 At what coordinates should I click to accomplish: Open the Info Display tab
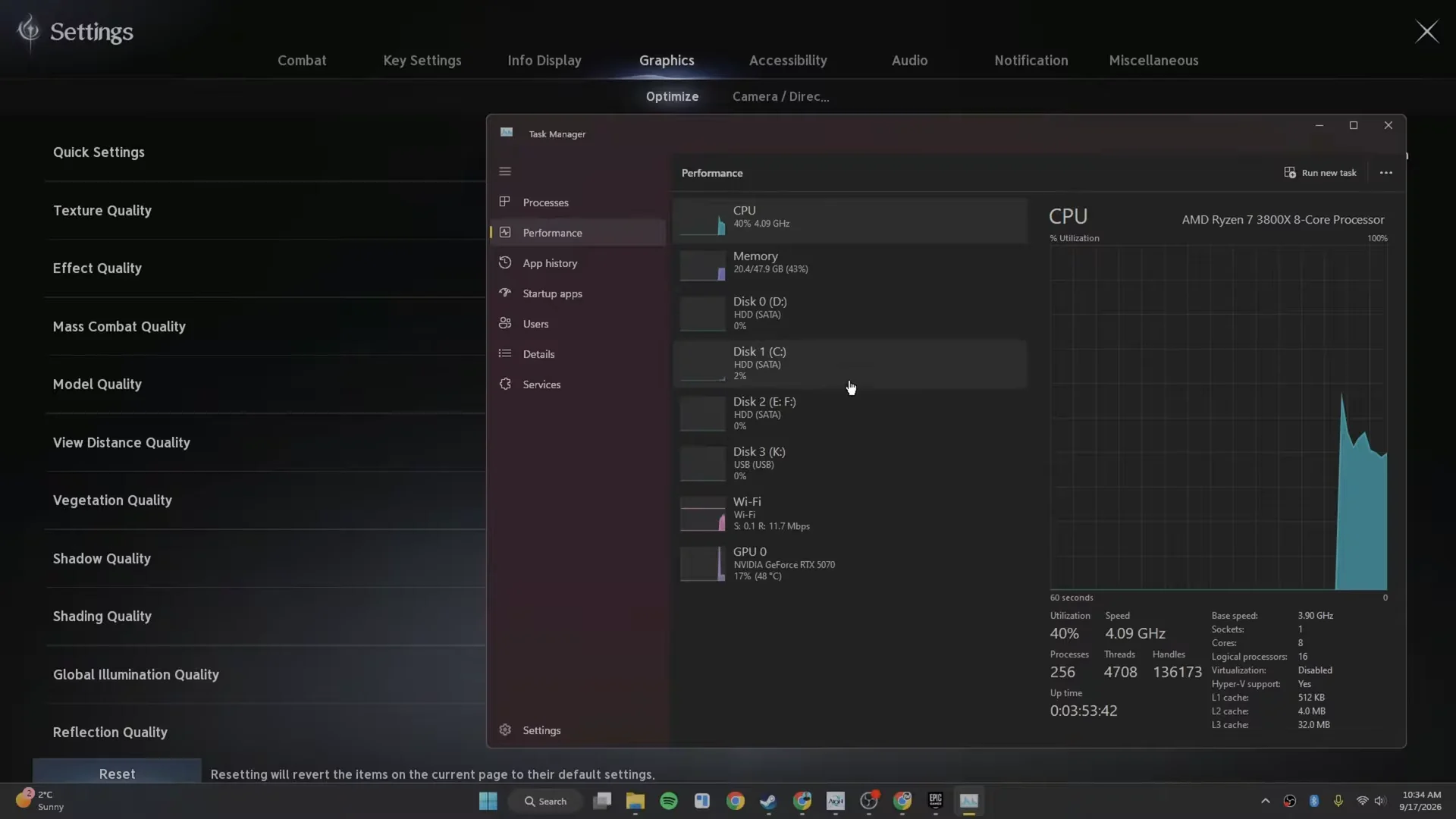[x=544, y=60]
